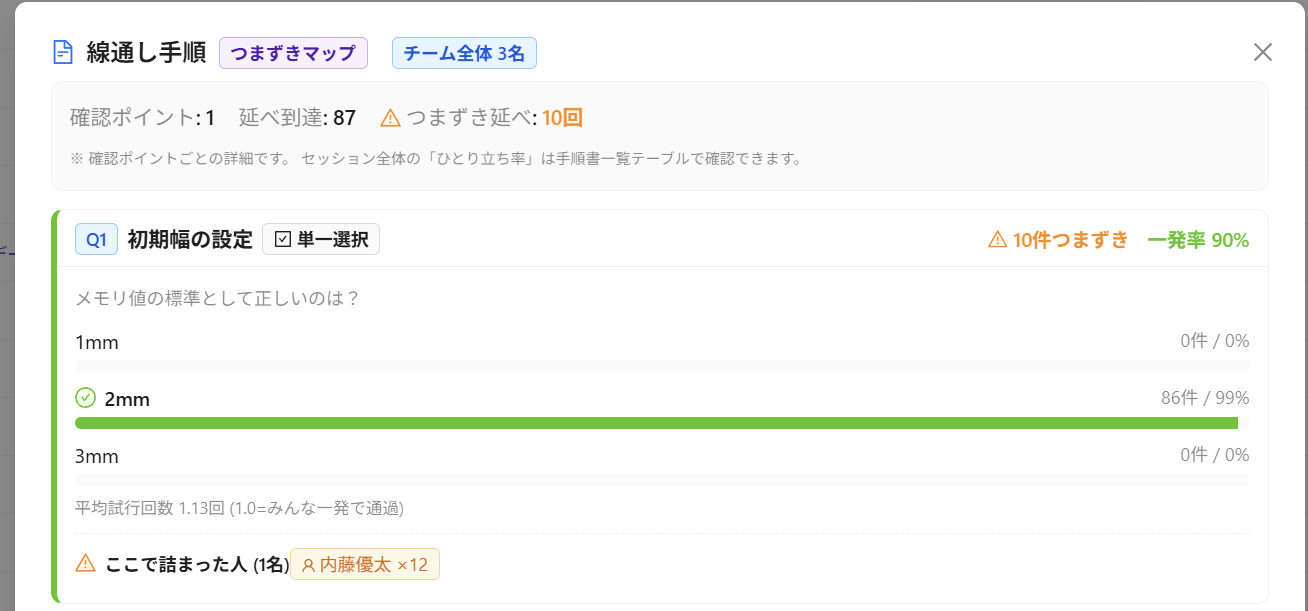1308x611 pixels.
Task: Click the green checkmark beside 2mm
Action: pyautogui.click(x=86, y=398)
